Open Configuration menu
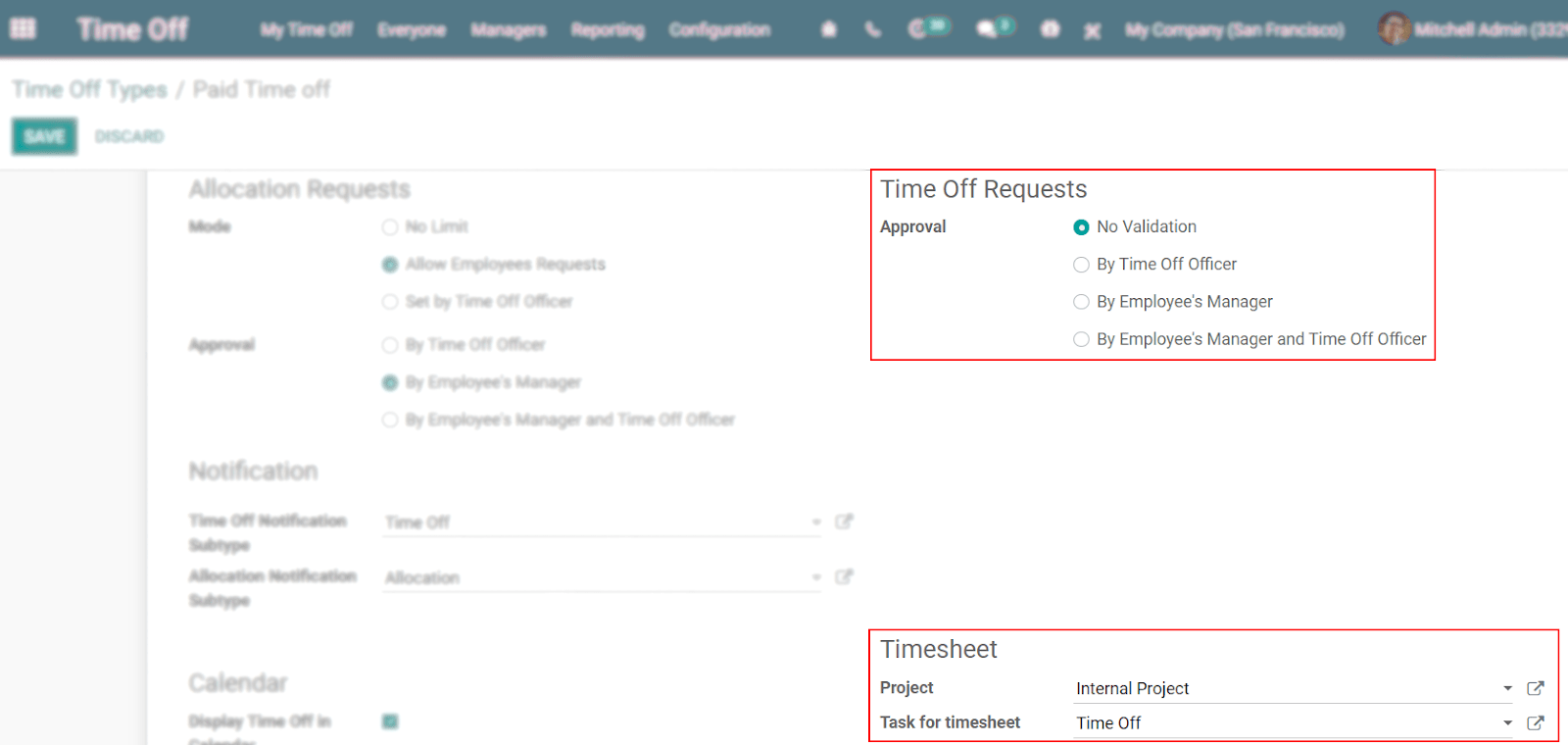 pyautogui.click(x=719, y=29)
